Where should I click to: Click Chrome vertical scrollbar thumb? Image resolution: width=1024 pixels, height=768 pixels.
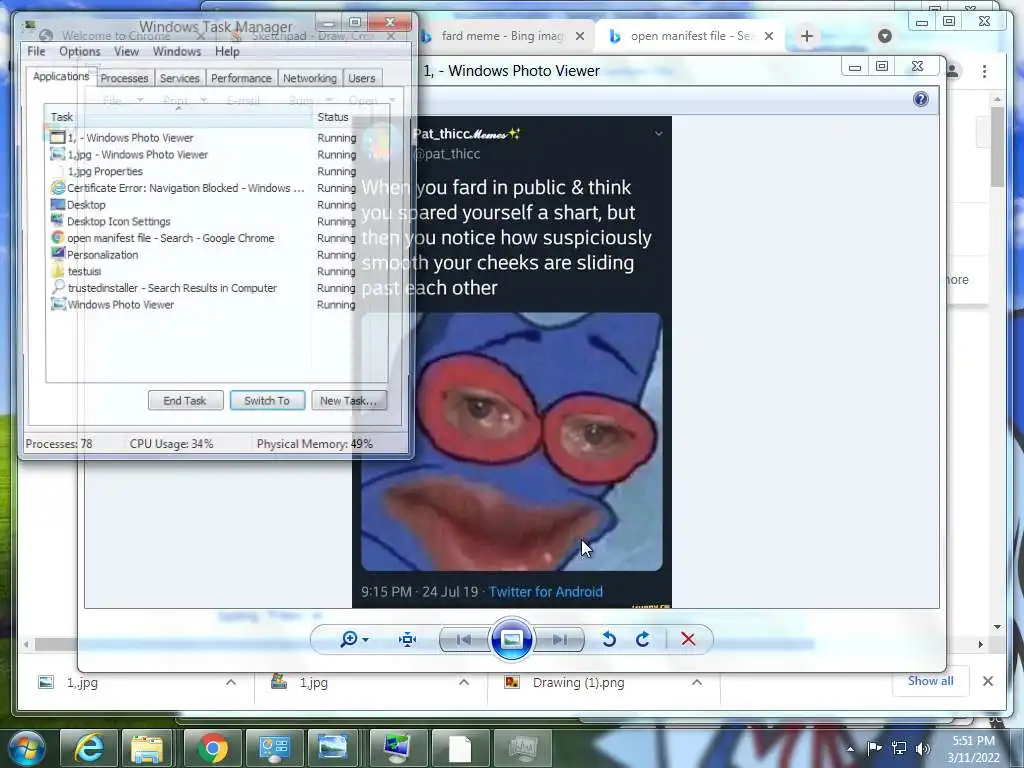[x=997, y=147]
